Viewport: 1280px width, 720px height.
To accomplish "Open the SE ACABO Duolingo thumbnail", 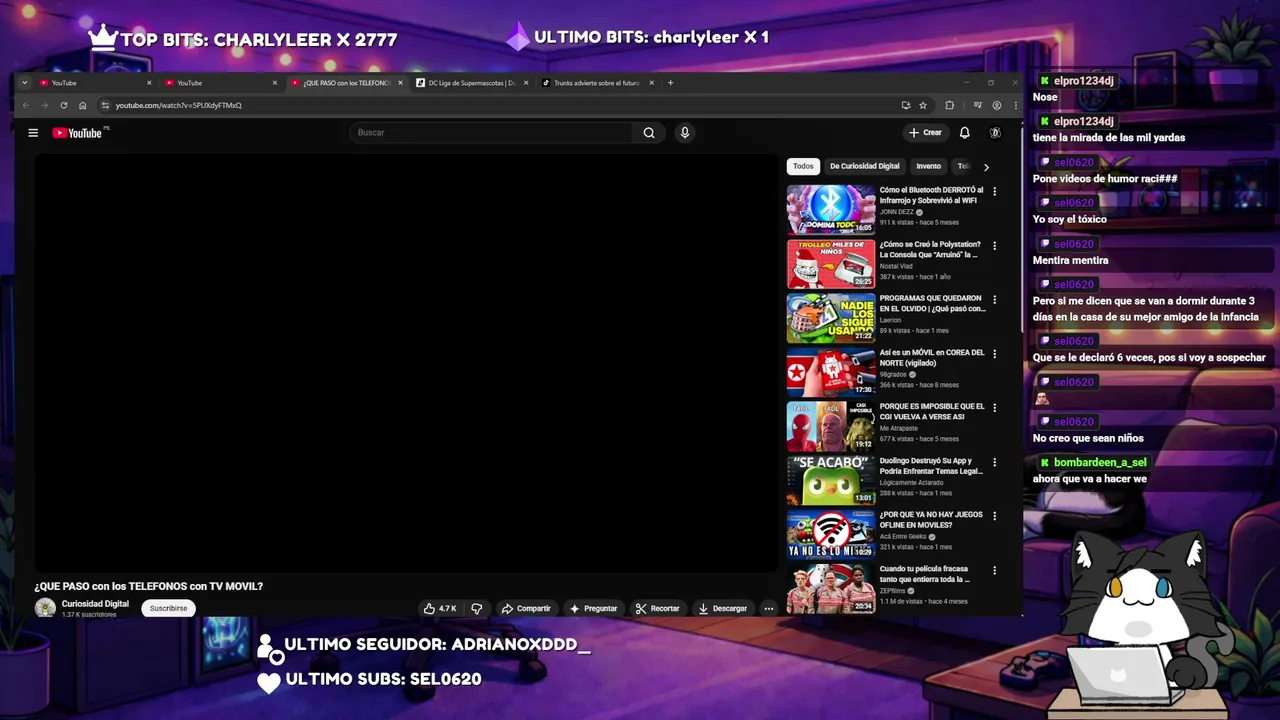I will point(831,480).
